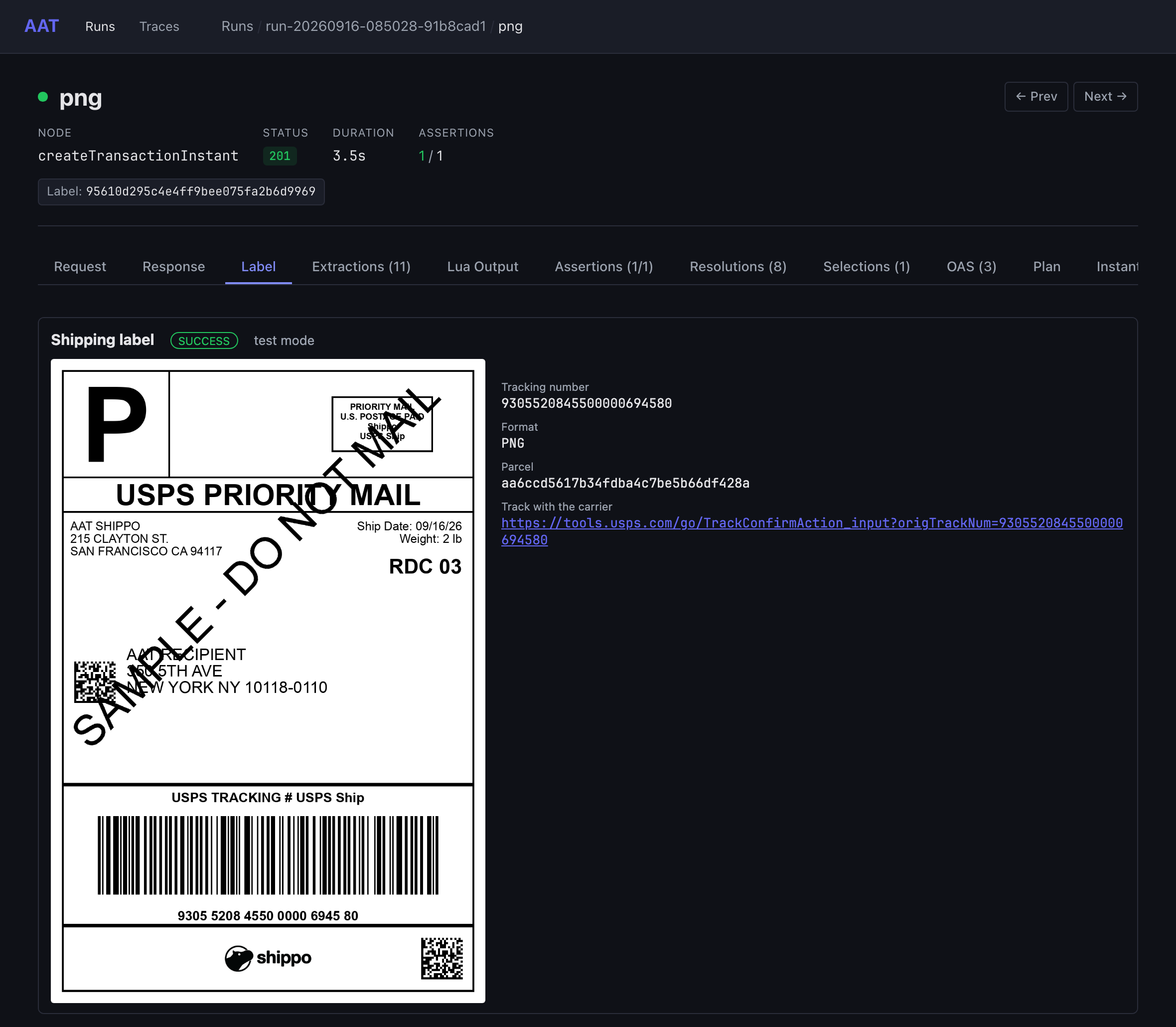Viewport: 1176px width, 1027px height.
Task: Click the Next button
Action: coord(1105,96)
